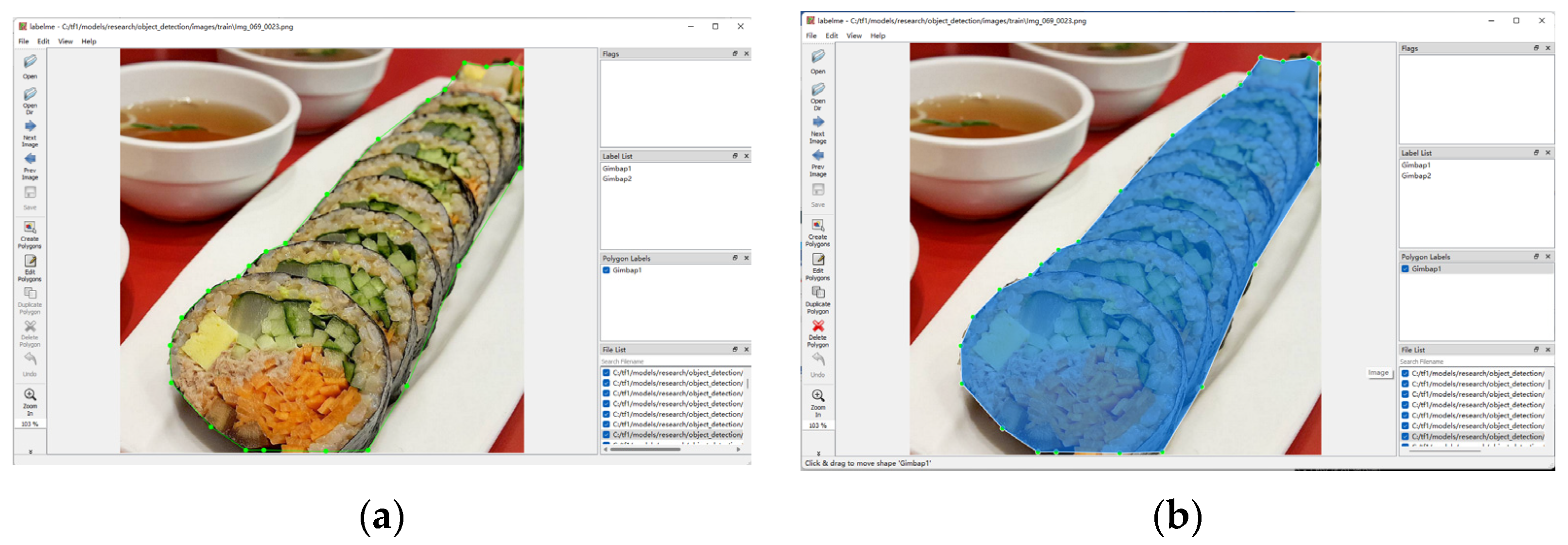Toggle first file checkbox in the left window's File List
The image size is (1568, 545).
point(606,373)
